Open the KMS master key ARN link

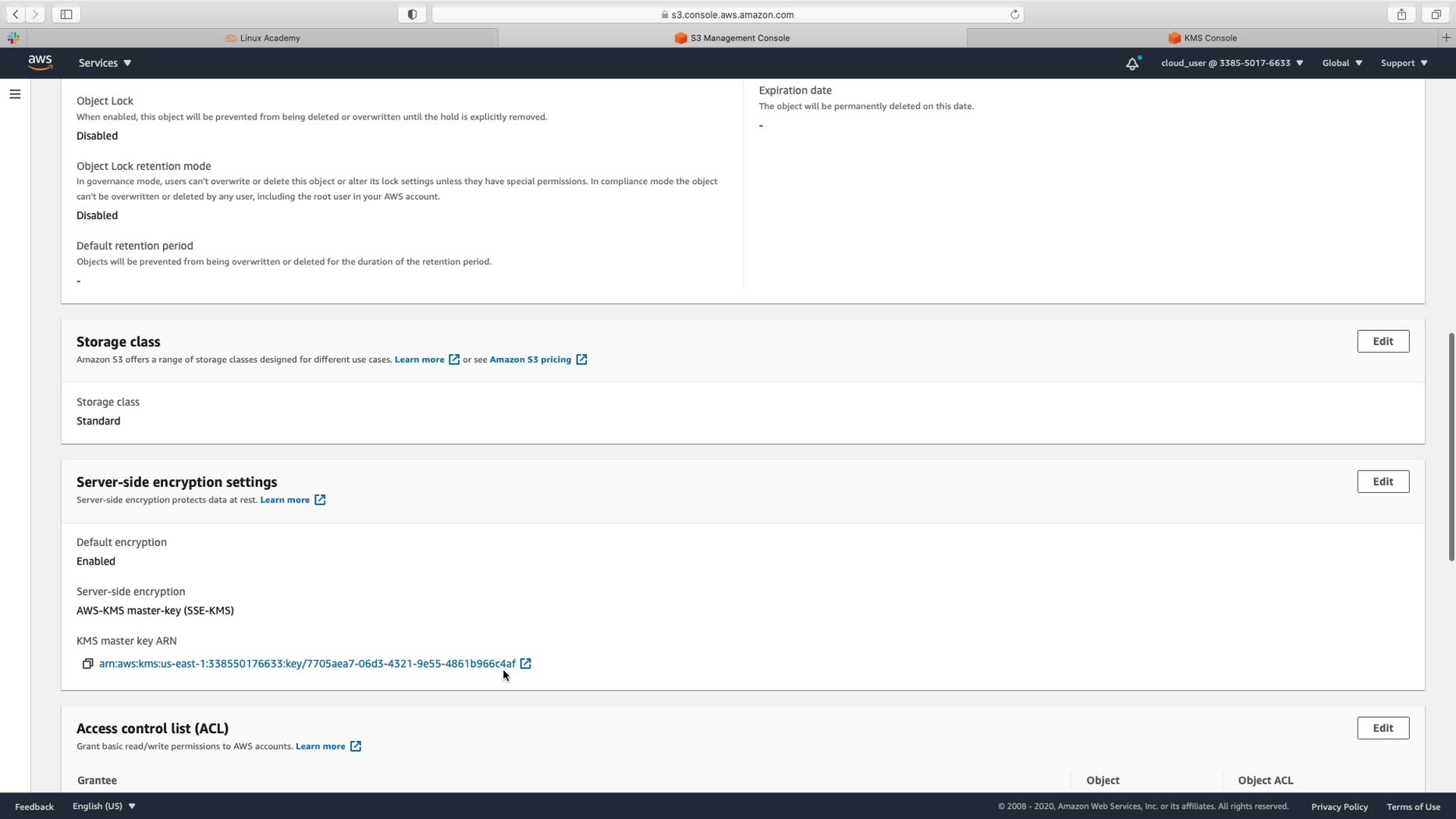307,664
